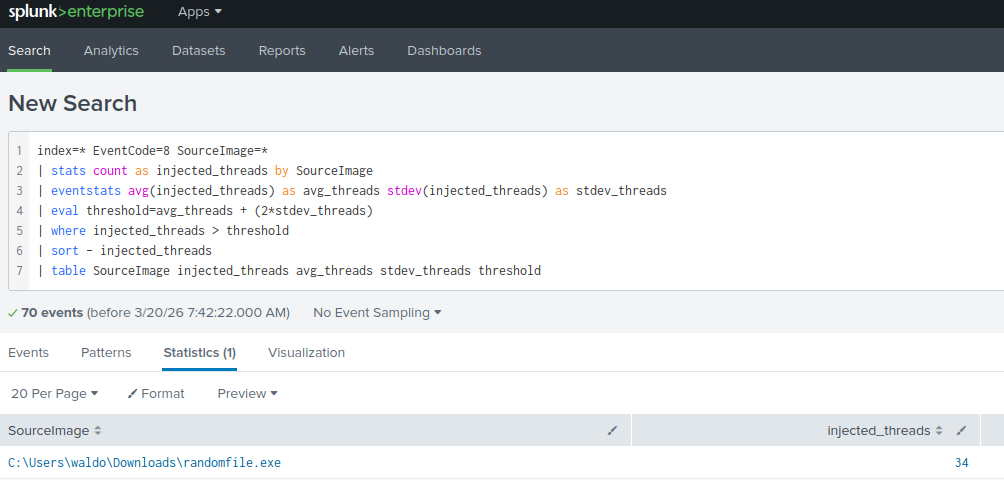The height and width of the screenshot is (482, 1004).
Task: Open the No Event Sampling dropdown
Action: coord(377,313)
